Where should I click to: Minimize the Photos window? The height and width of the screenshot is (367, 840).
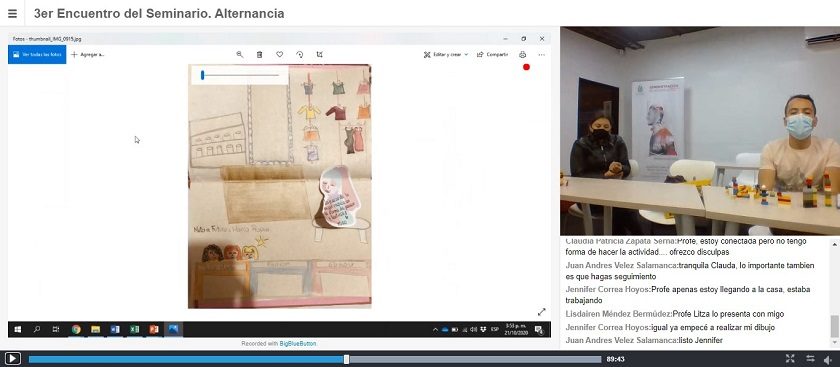tap(505, 39)
